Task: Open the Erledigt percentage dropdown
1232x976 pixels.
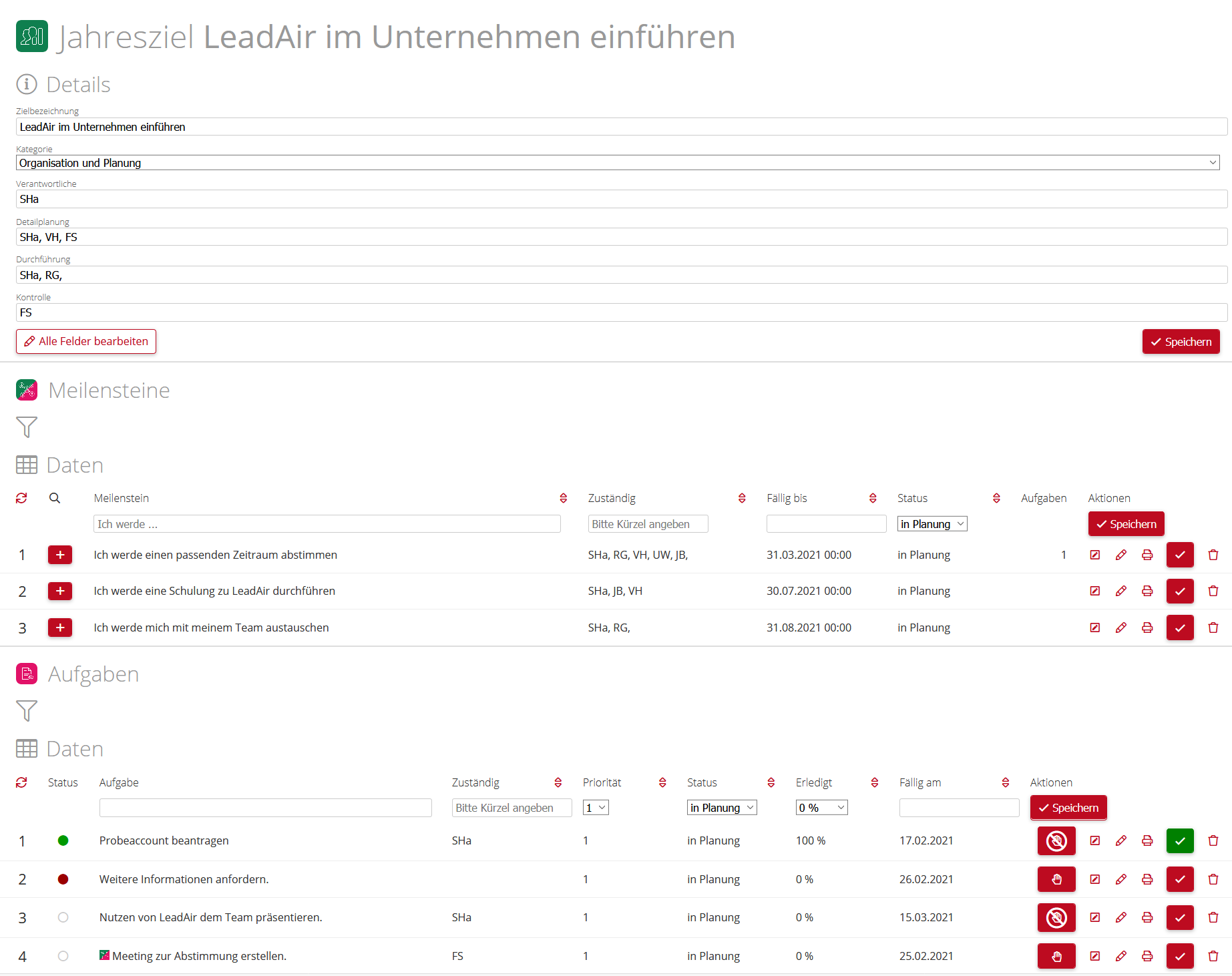Action: tap(822, 808)
